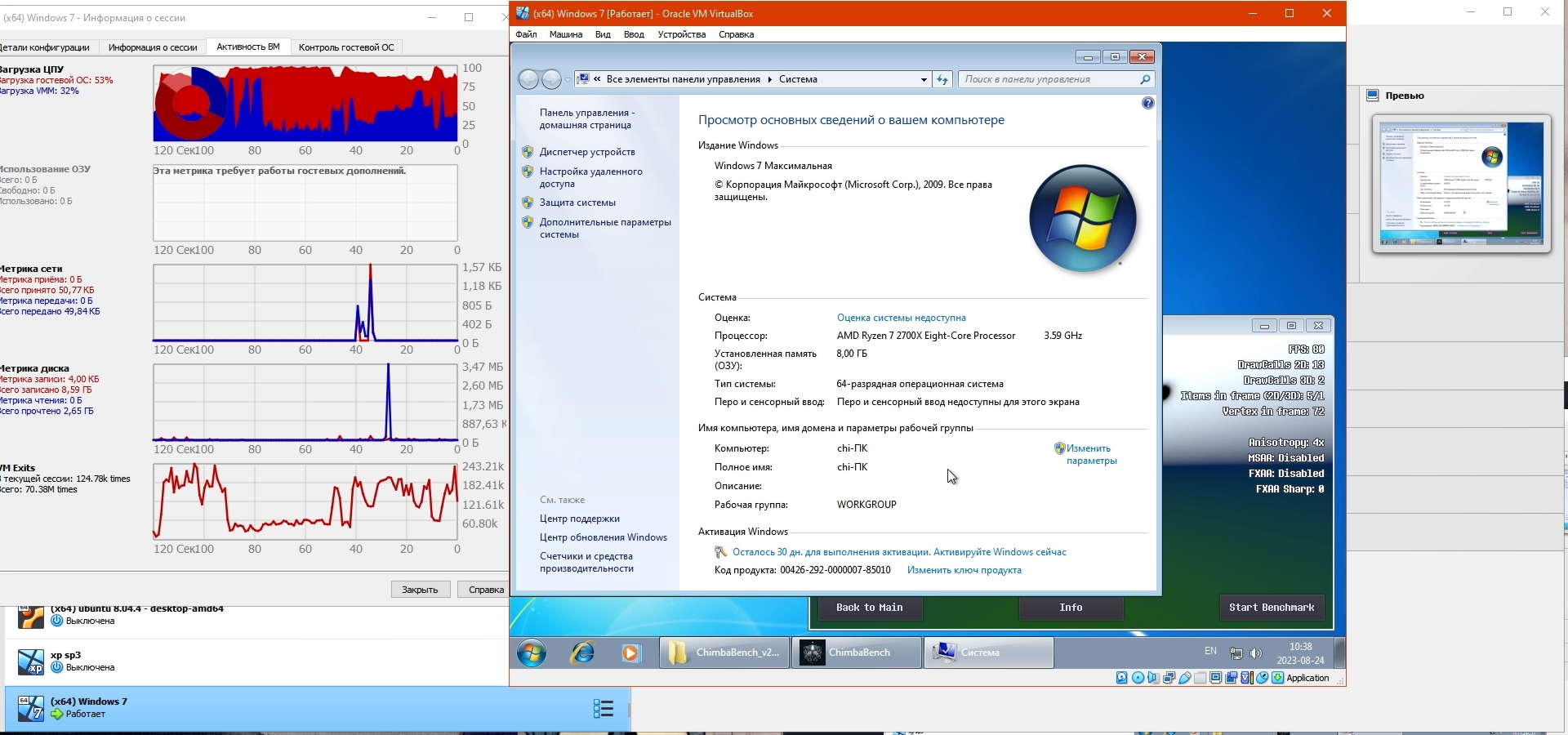1568x735 pixels.
Task: Expand the Control Panel address dropdown
Action: pos(924,79)
